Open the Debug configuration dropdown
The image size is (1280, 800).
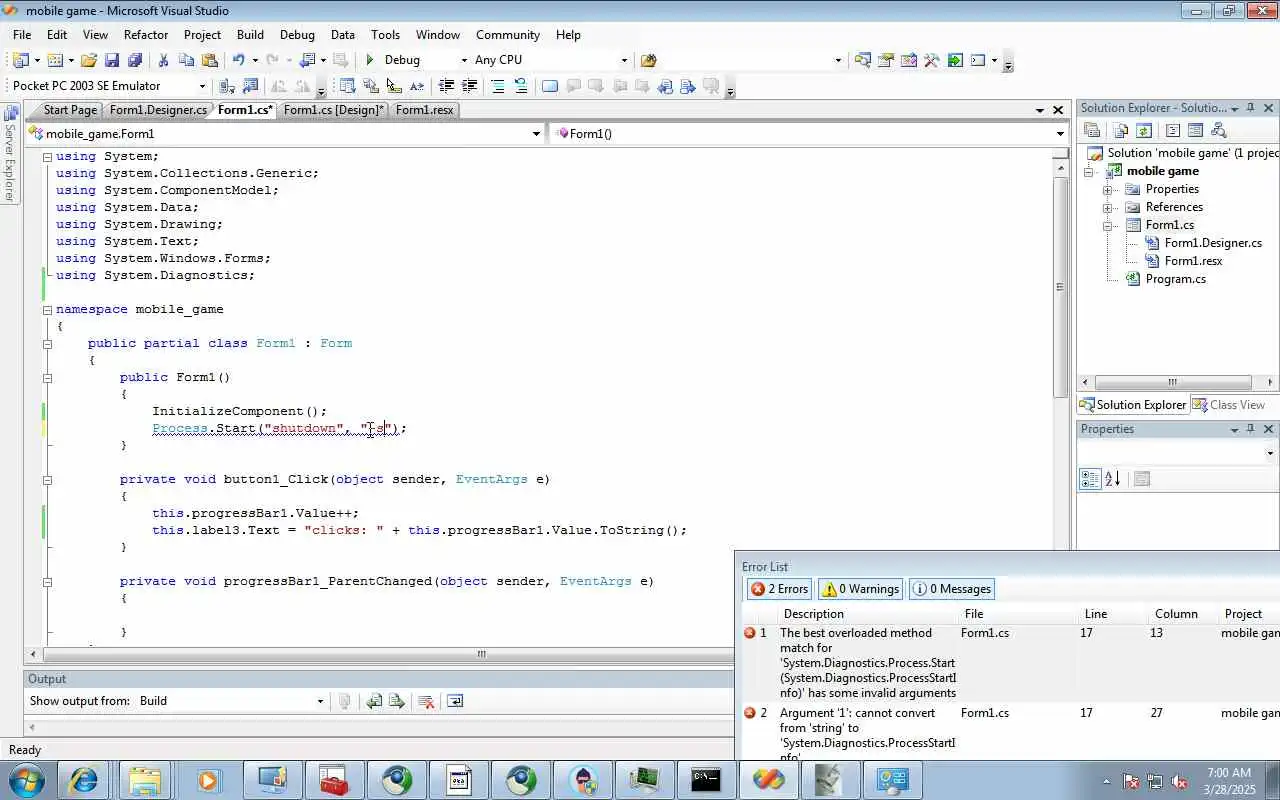[462, 60]
